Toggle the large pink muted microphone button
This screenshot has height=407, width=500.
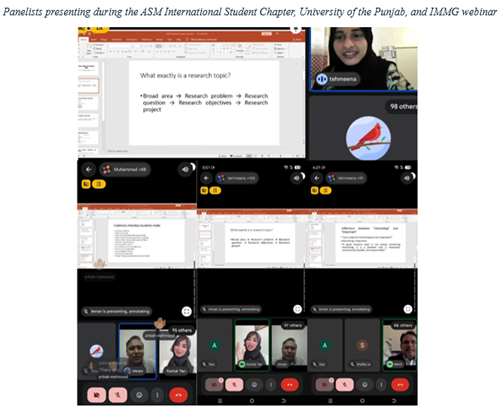click(x=118, y=395)
